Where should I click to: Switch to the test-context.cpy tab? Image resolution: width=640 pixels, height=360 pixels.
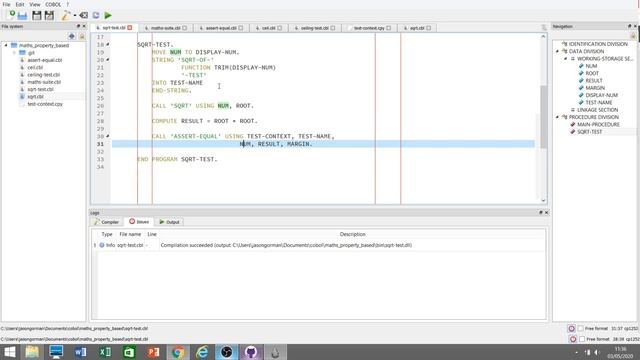click(369, 28)
